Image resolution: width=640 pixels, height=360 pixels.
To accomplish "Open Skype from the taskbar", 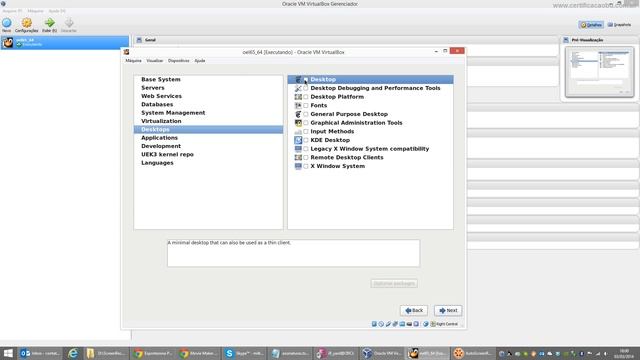I will (x=244, y=353).
